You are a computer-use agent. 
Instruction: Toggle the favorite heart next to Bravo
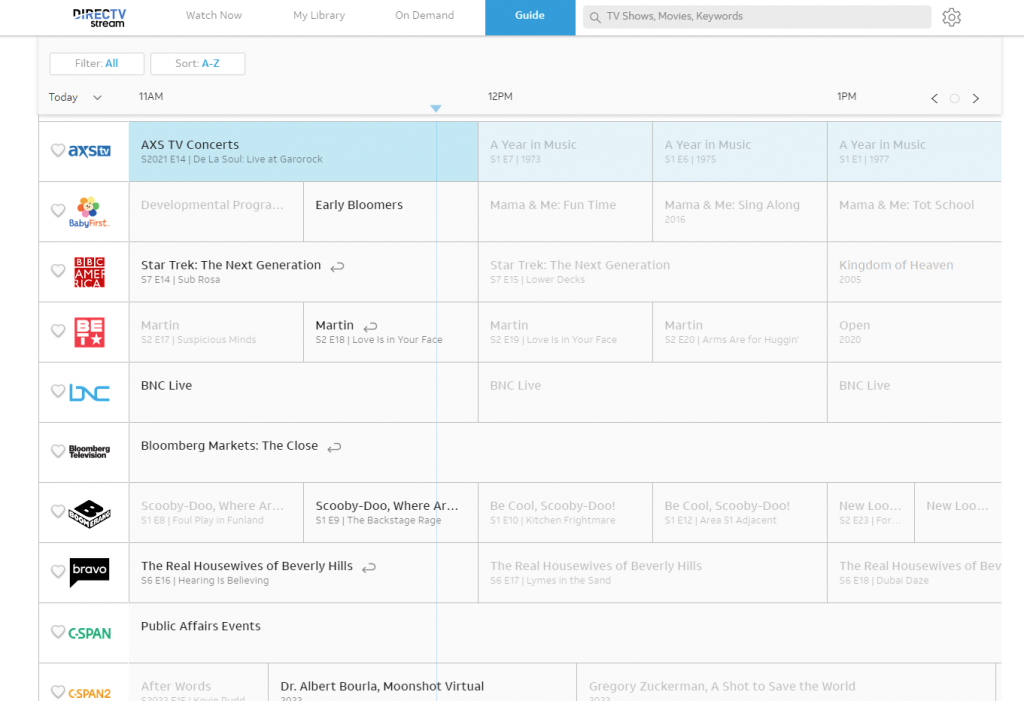(59, 572)
